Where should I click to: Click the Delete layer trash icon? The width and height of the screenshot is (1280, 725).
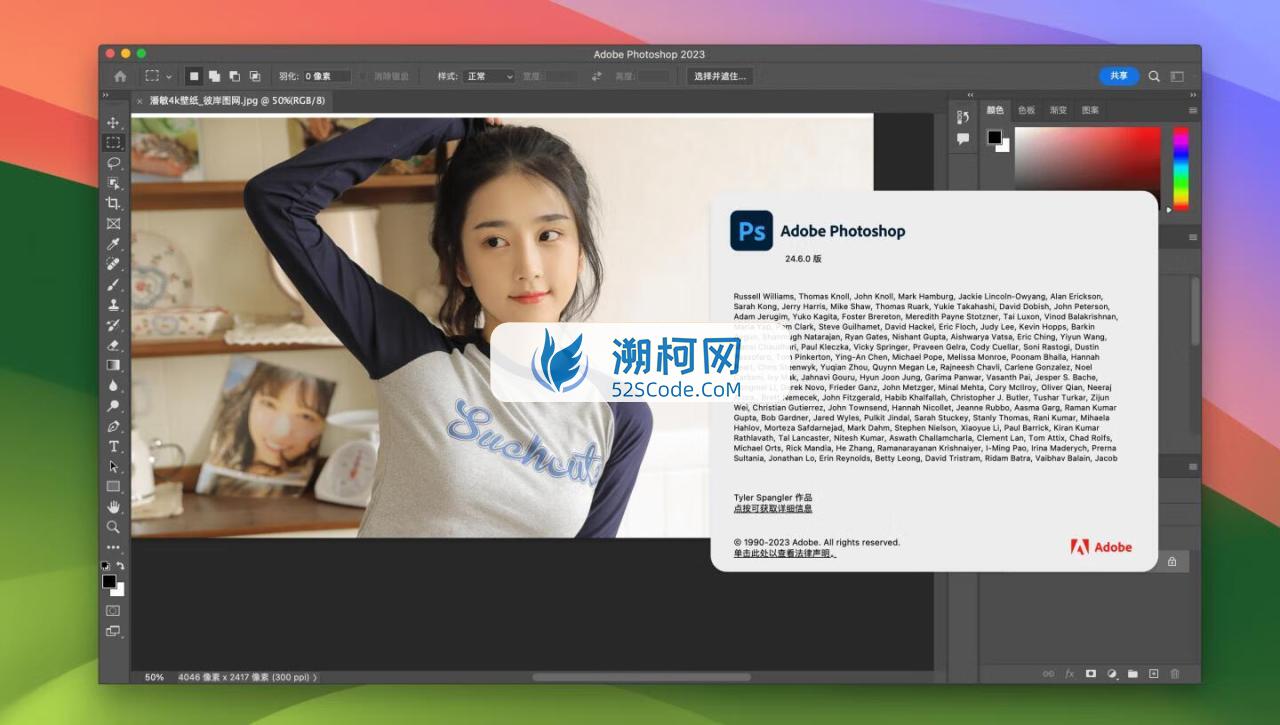tap(1175, 674)
